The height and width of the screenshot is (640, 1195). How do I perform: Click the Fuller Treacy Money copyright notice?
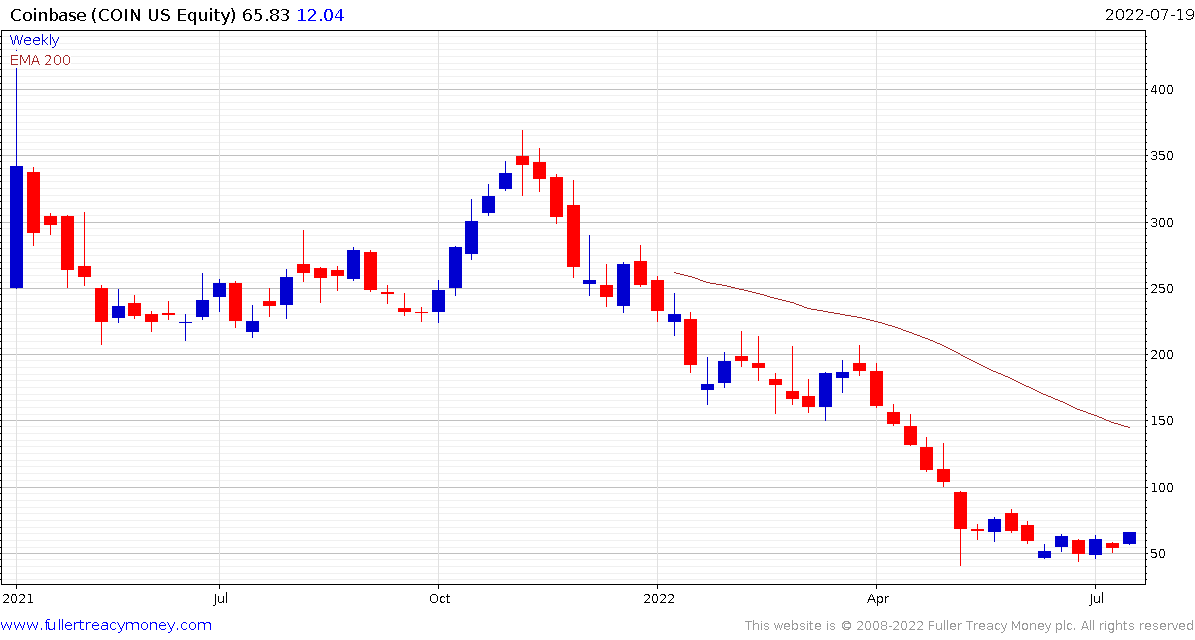(x=968, y=626)
